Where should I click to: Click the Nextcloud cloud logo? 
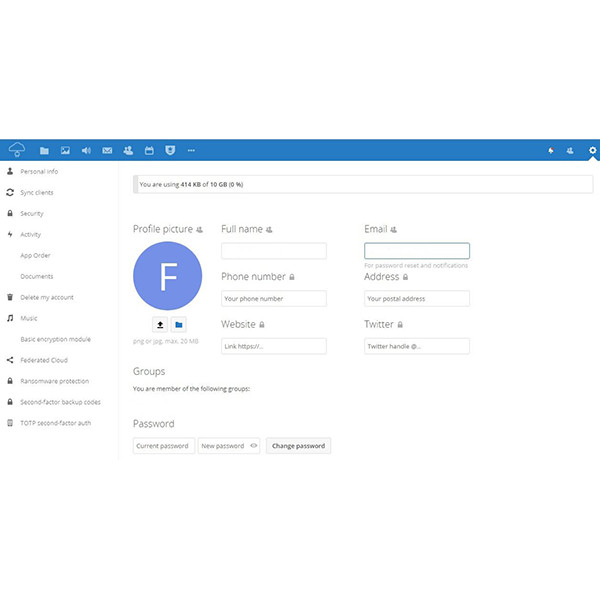[x=16, y=150]
